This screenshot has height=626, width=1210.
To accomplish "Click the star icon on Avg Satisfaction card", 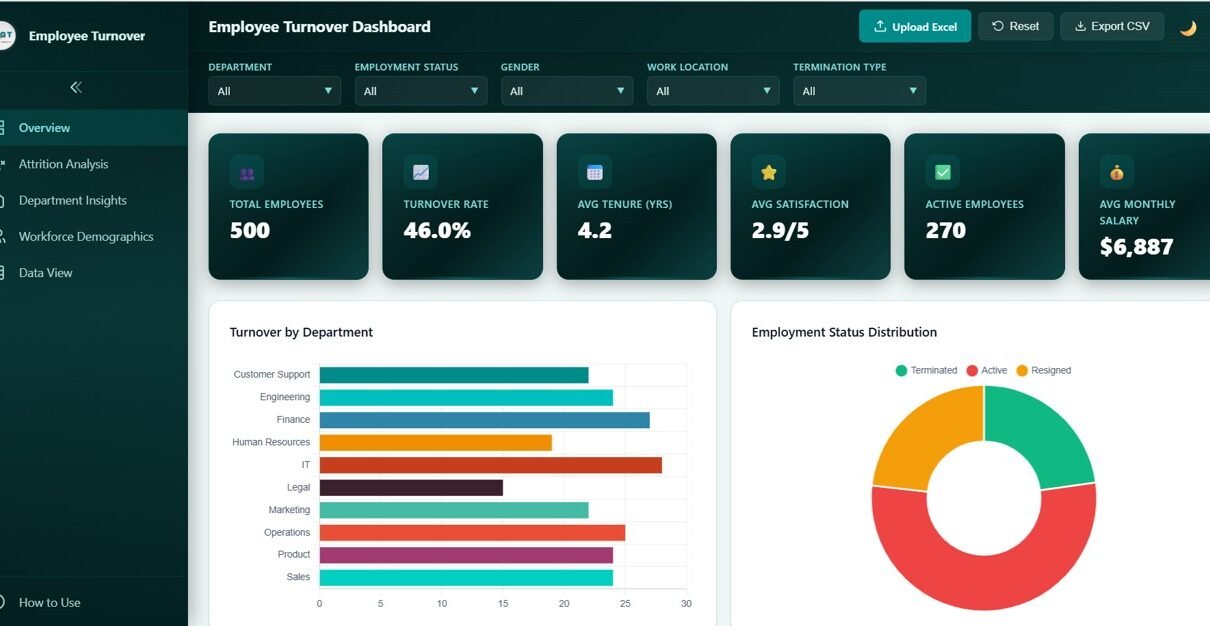I will (x=768, y=172).
